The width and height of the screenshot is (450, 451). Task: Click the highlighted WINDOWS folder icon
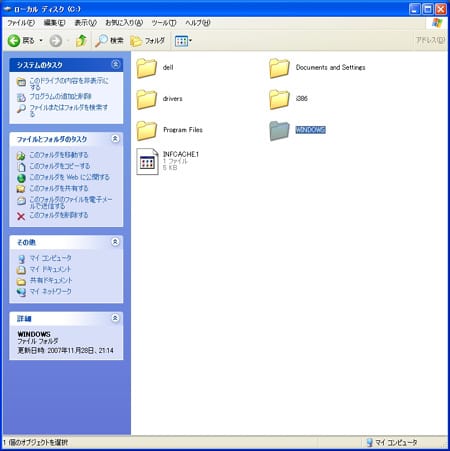click(x=279, y=131)
